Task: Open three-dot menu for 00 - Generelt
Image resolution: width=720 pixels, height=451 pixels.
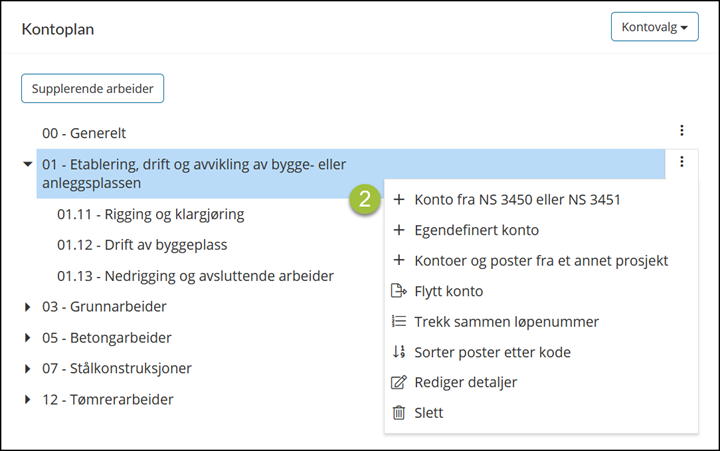Action: 681,130
